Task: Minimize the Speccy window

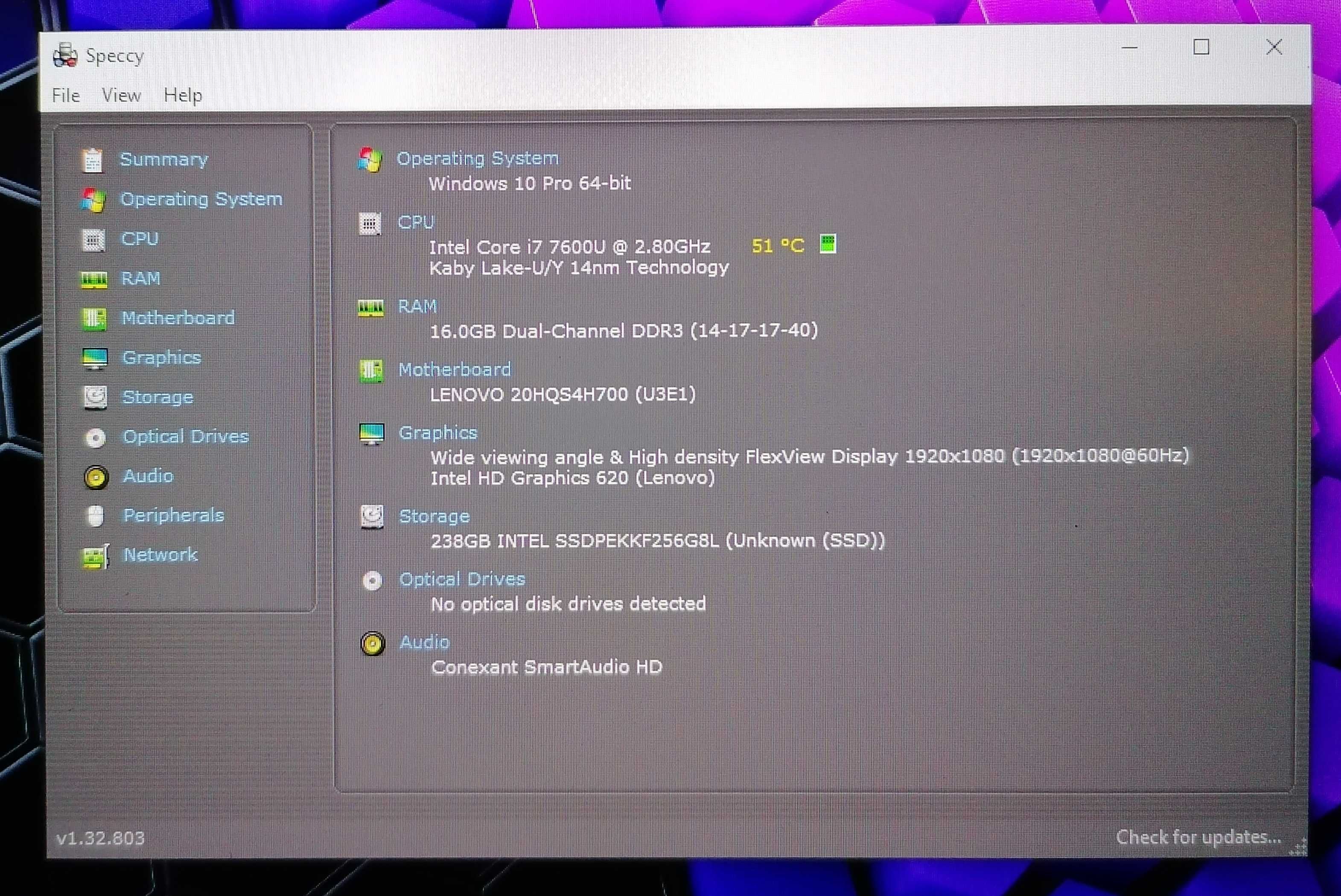Action: 1130,47
